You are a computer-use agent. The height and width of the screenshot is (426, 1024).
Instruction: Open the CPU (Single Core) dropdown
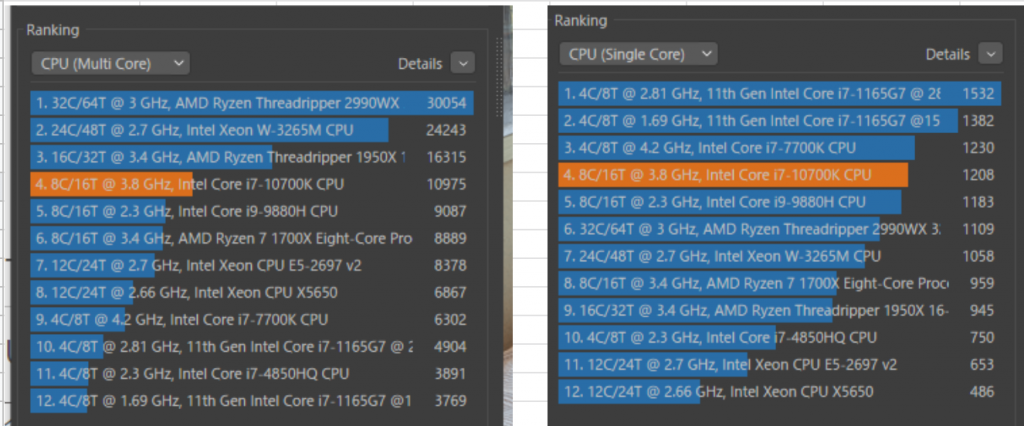(x=638, y=54)
